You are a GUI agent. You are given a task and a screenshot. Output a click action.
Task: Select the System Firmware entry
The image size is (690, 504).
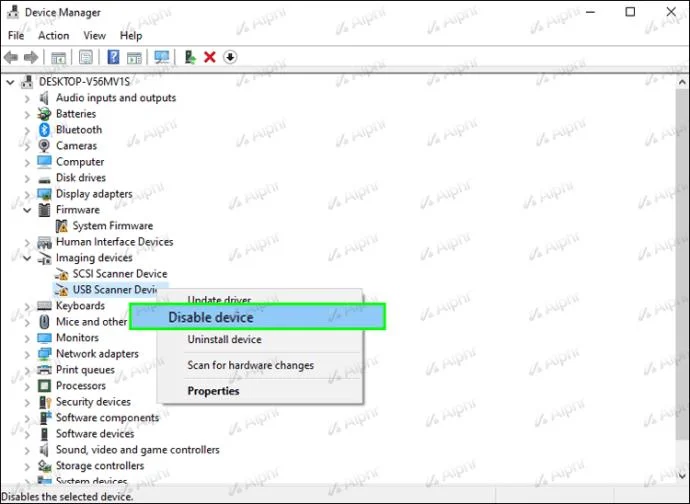[x=113, y=226]
